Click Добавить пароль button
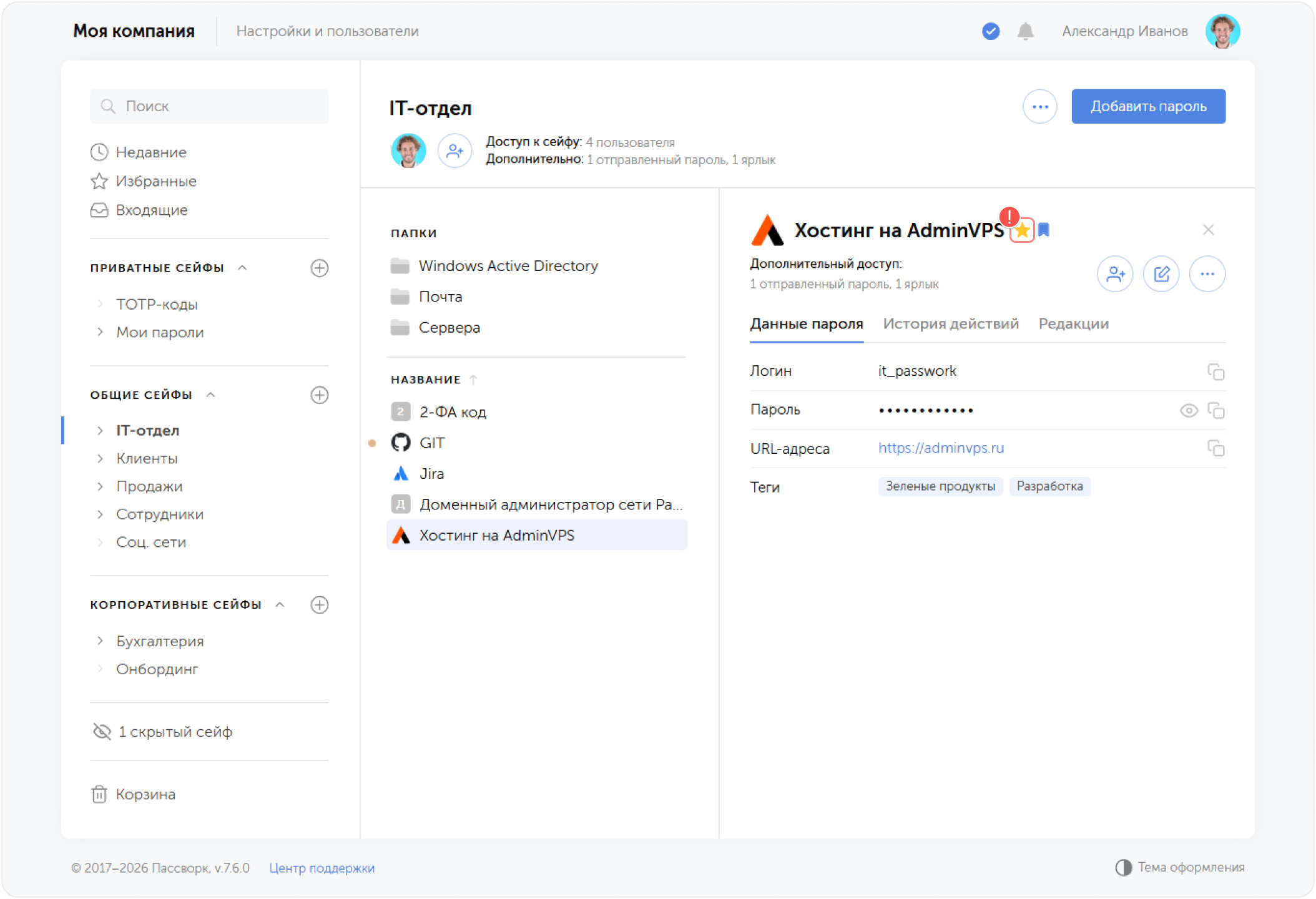The image size is (1316, 899). coord(1149,107)
